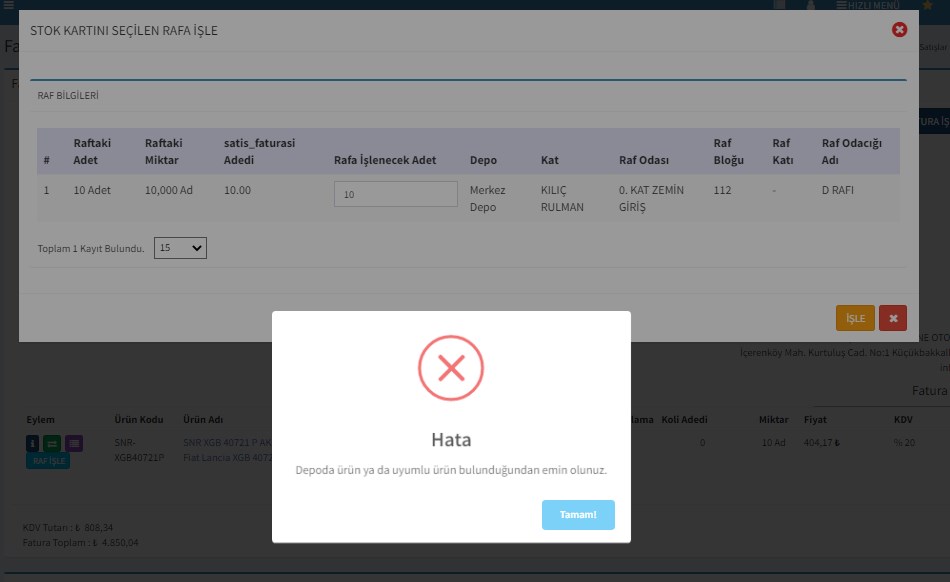Click the purple list icon under Eylem
Screen dimensions: 950x582
click(74, 443)
